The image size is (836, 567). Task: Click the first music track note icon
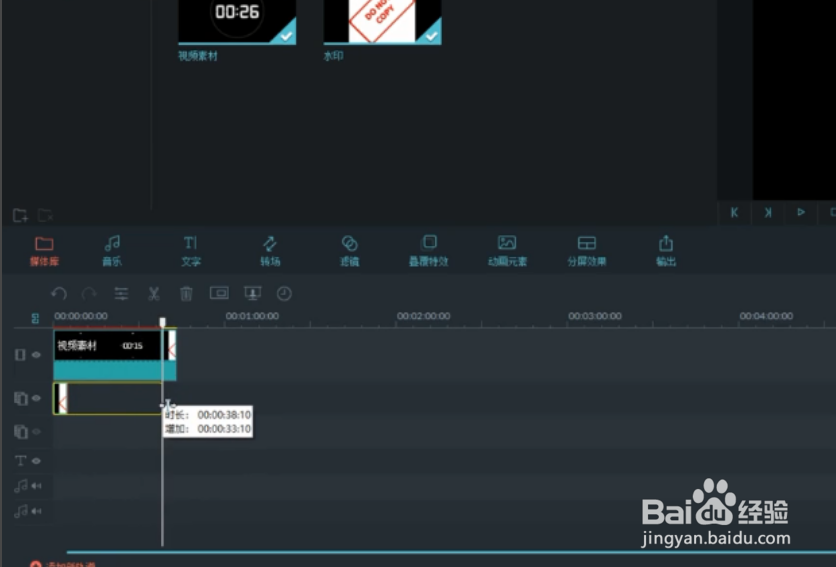coord(21,486)
